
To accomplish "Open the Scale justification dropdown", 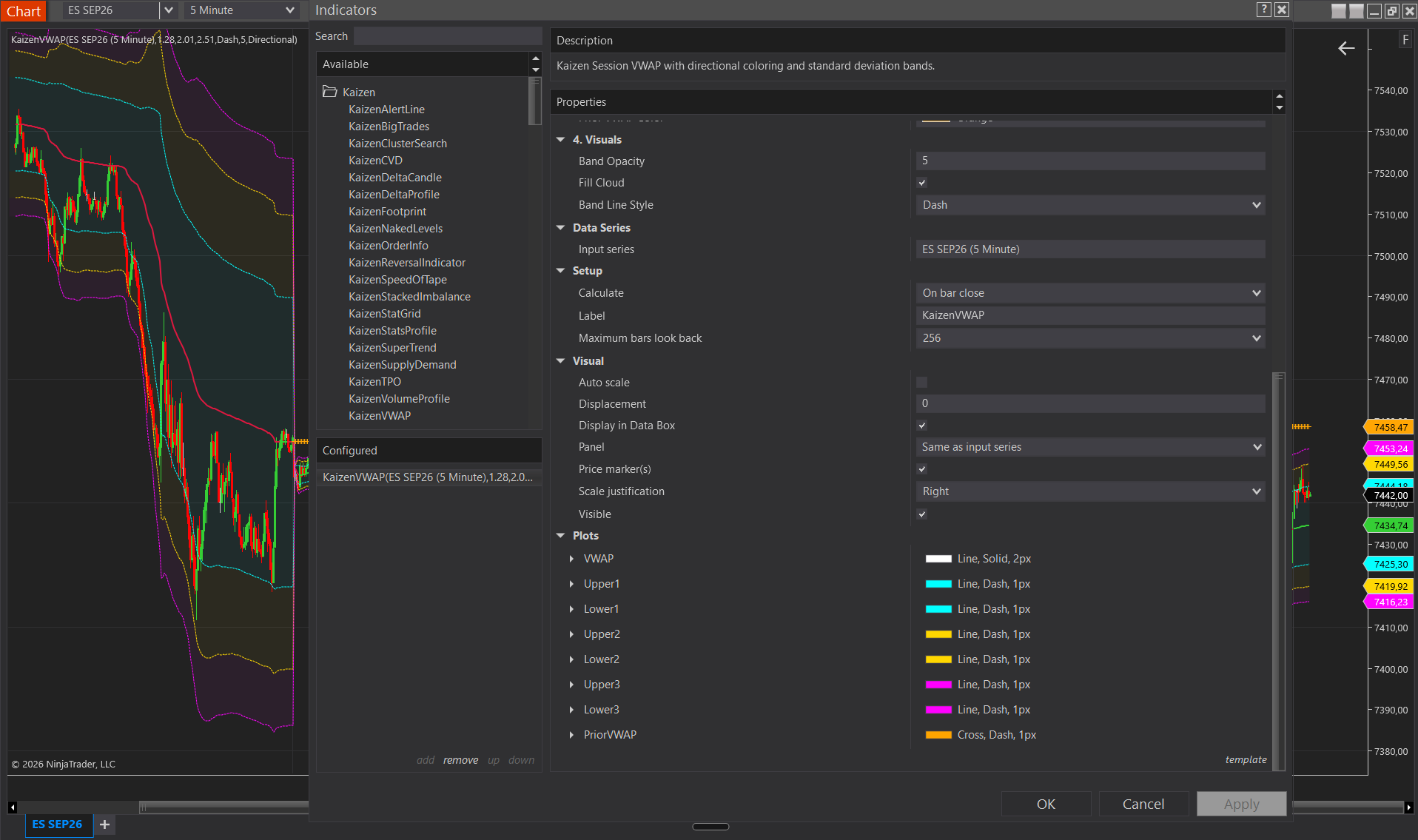I will [1091, 491].
